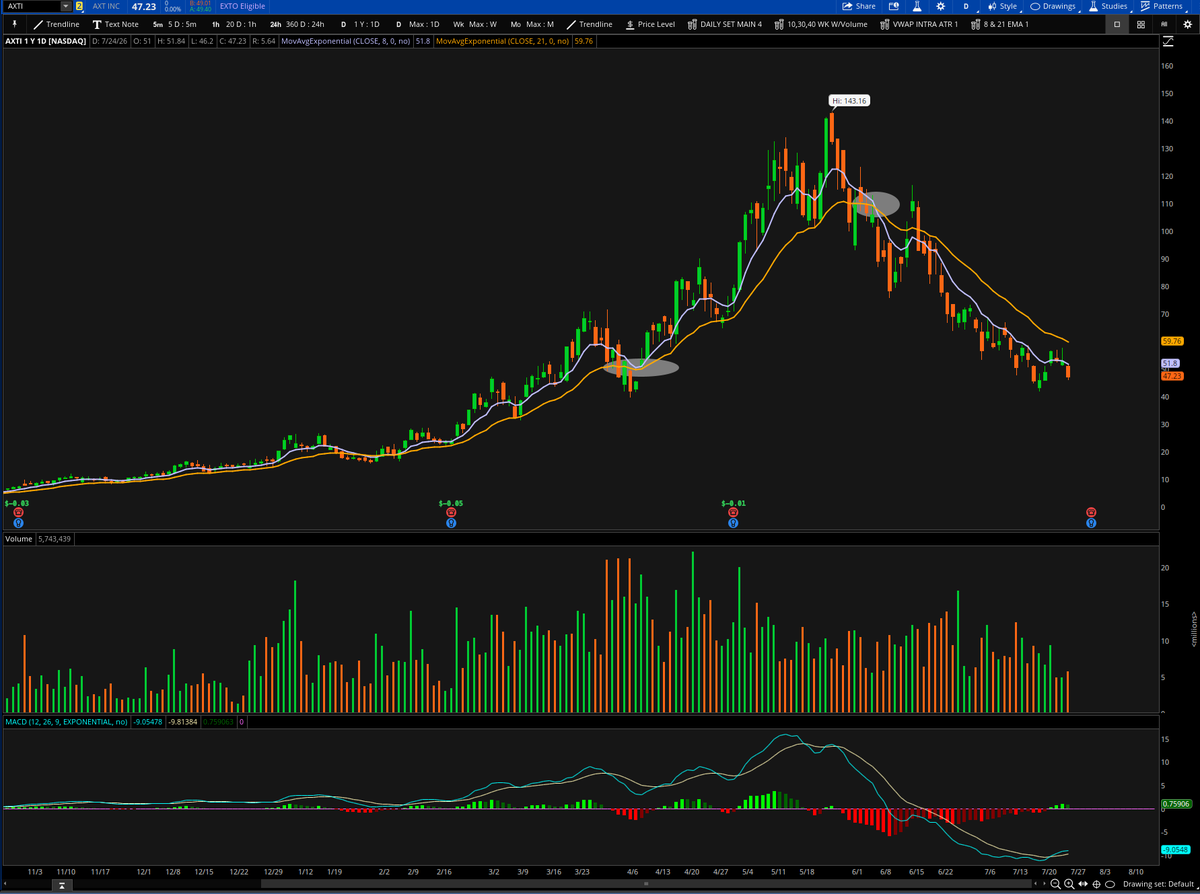
Task: Click the AXTI 1 Y 1D [NASDAQ] chart title
Action: [x=46, y=41]
